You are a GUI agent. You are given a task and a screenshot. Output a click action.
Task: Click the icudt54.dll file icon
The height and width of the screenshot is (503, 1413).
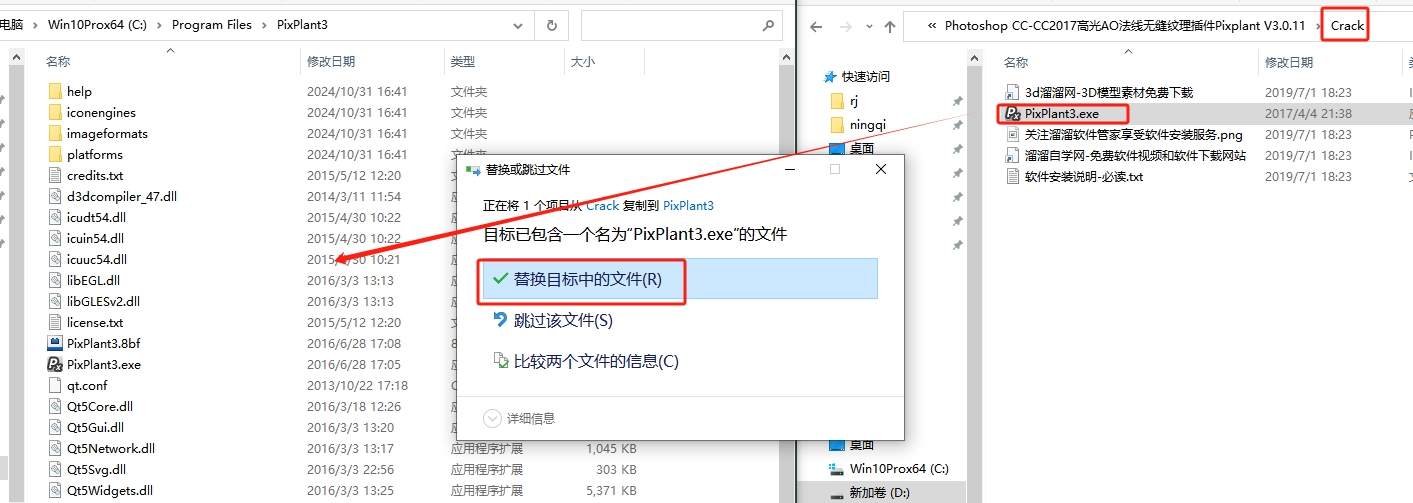tap(56, 217)
